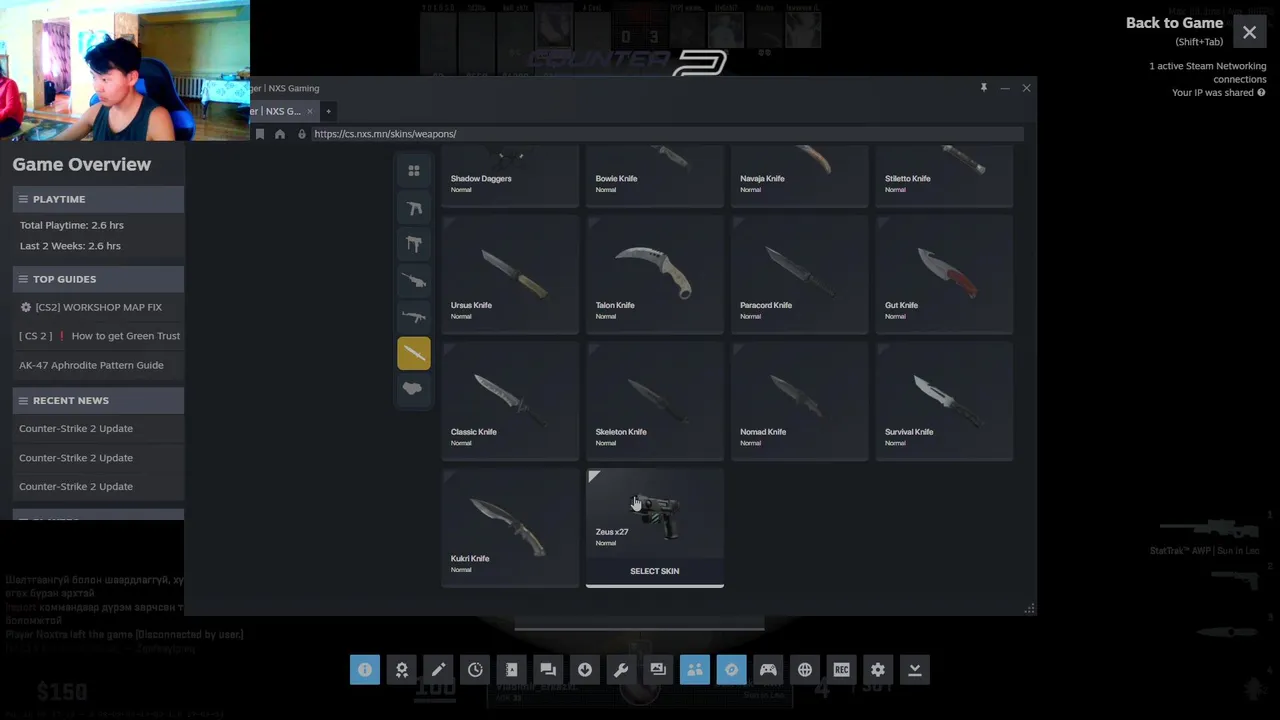Click the Last 2 Weeks: 2.6 hrs text
Image resolution: width=1280 pixels, height=720 pixels.
70,246
